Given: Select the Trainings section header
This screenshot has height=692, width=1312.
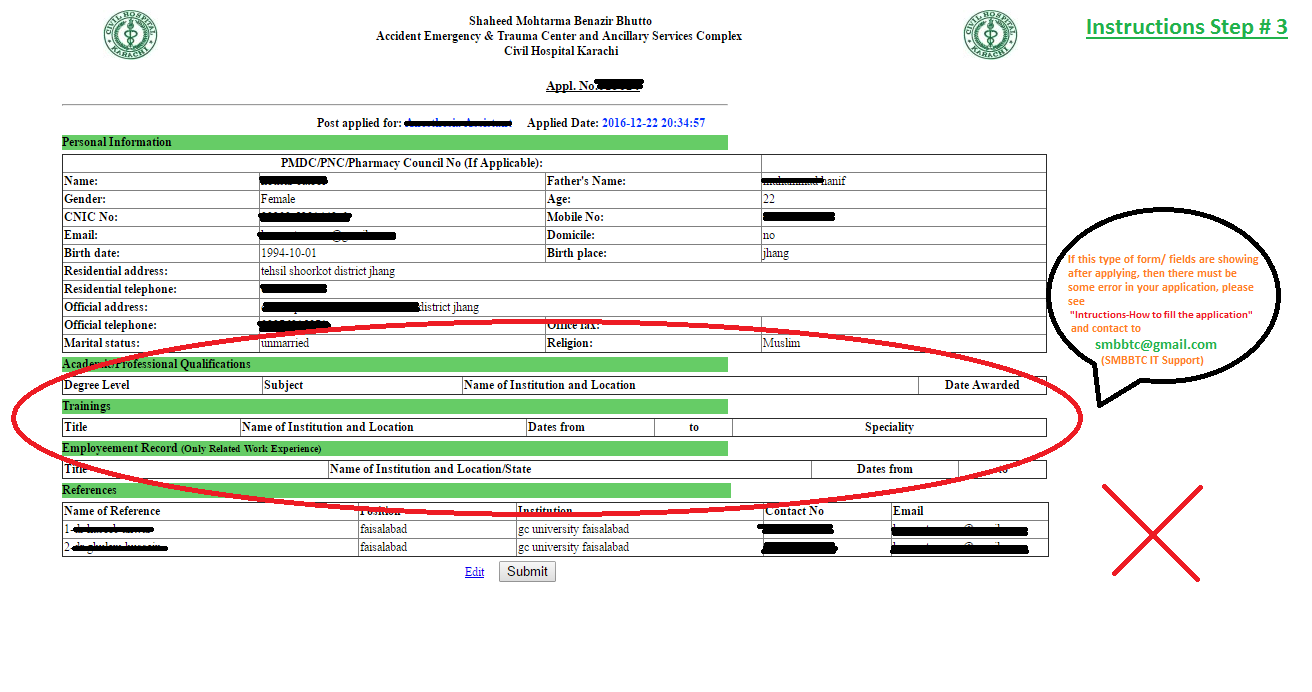Looking at the screenshot, I should click(x=87, y=406).
